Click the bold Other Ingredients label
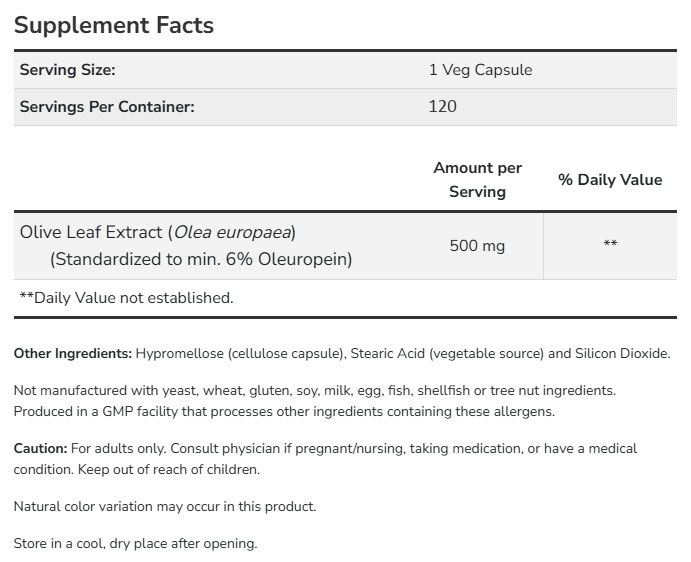This screenshot has width=691, height=562. pos(73,354)
